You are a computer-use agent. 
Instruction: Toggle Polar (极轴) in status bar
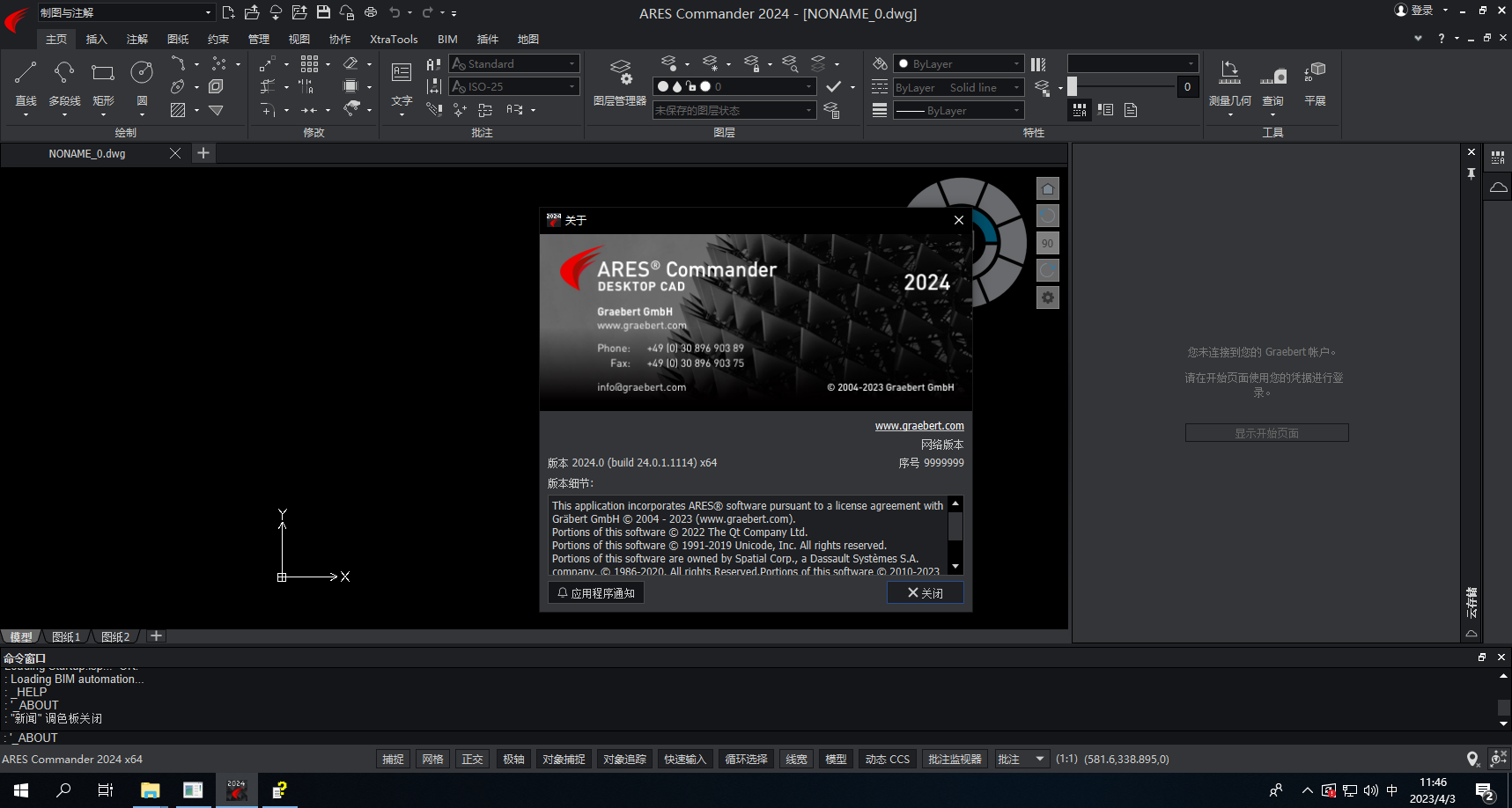tap(513, 759)
